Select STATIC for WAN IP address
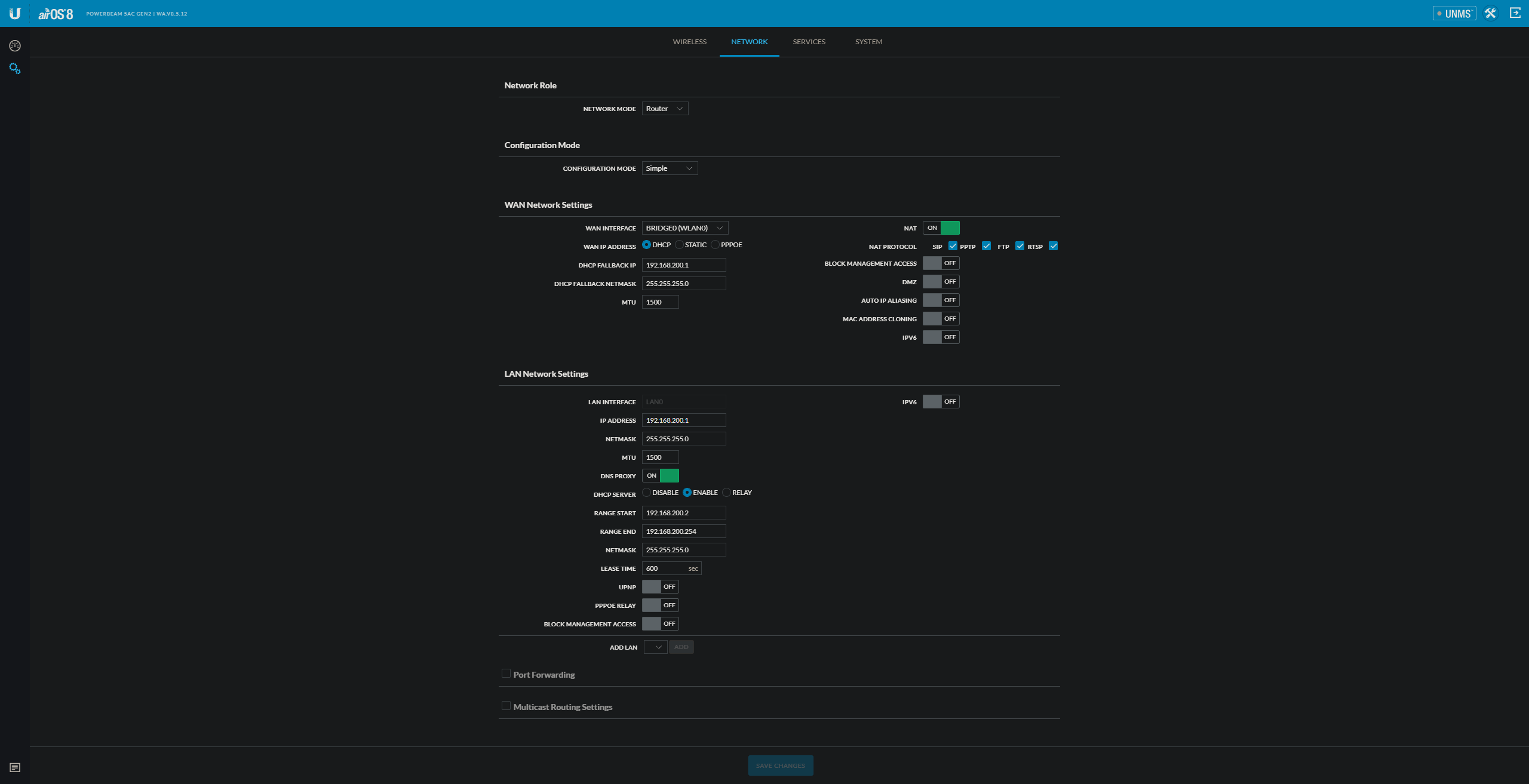 pyautogui.click(x=680, y=245)
